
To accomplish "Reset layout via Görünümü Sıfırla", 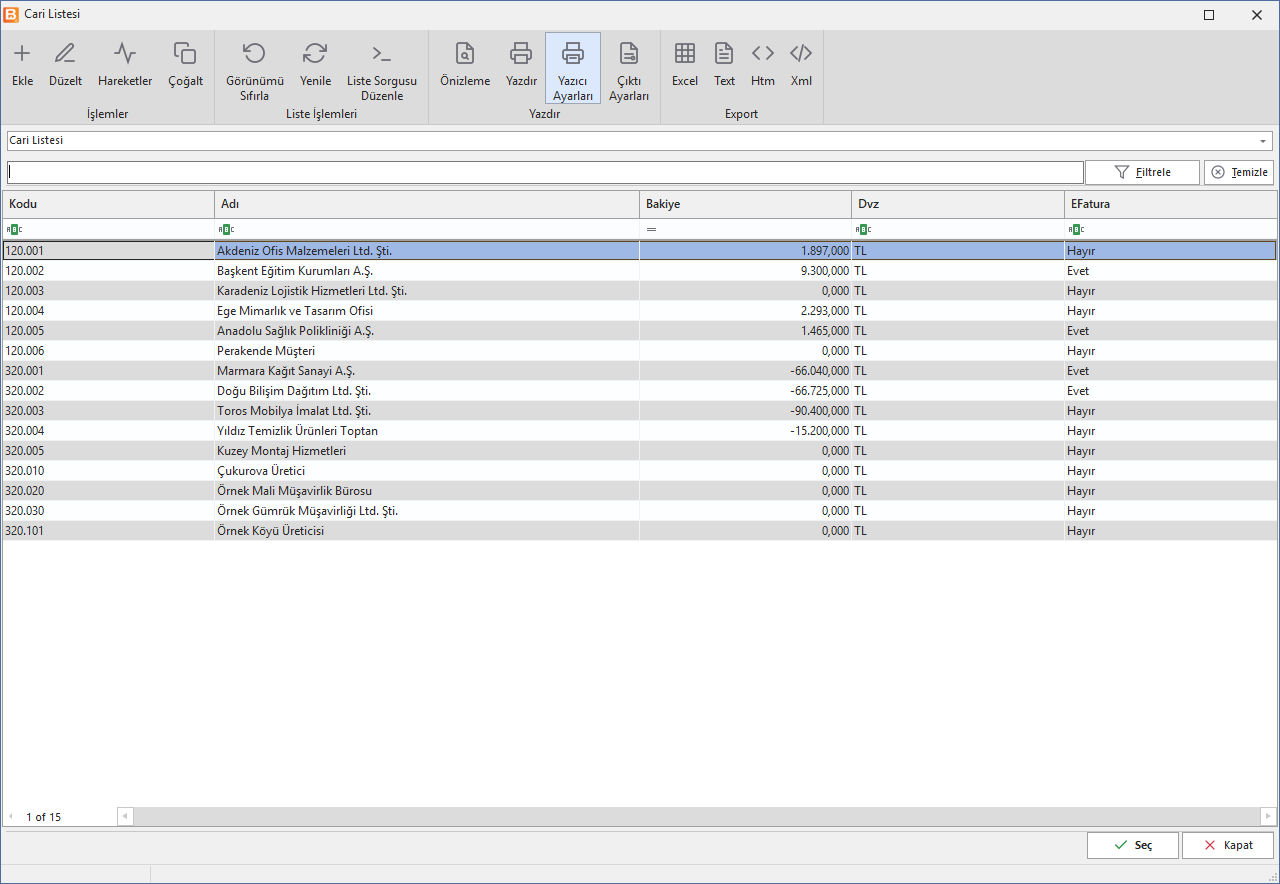I will pyautogui.click(x=255, y=70).
